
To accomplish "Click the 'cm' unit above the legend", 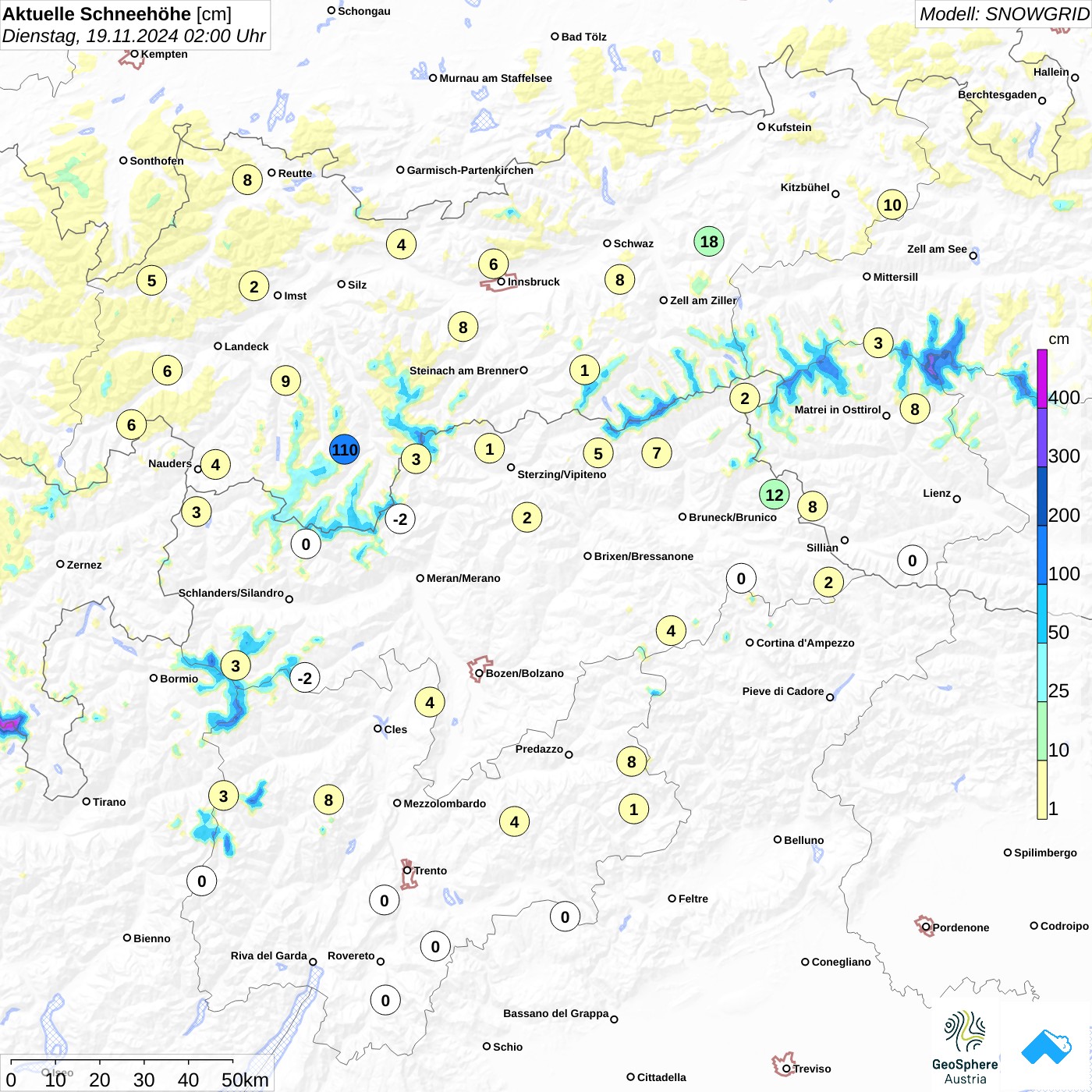I will (x=1058, y=339).
